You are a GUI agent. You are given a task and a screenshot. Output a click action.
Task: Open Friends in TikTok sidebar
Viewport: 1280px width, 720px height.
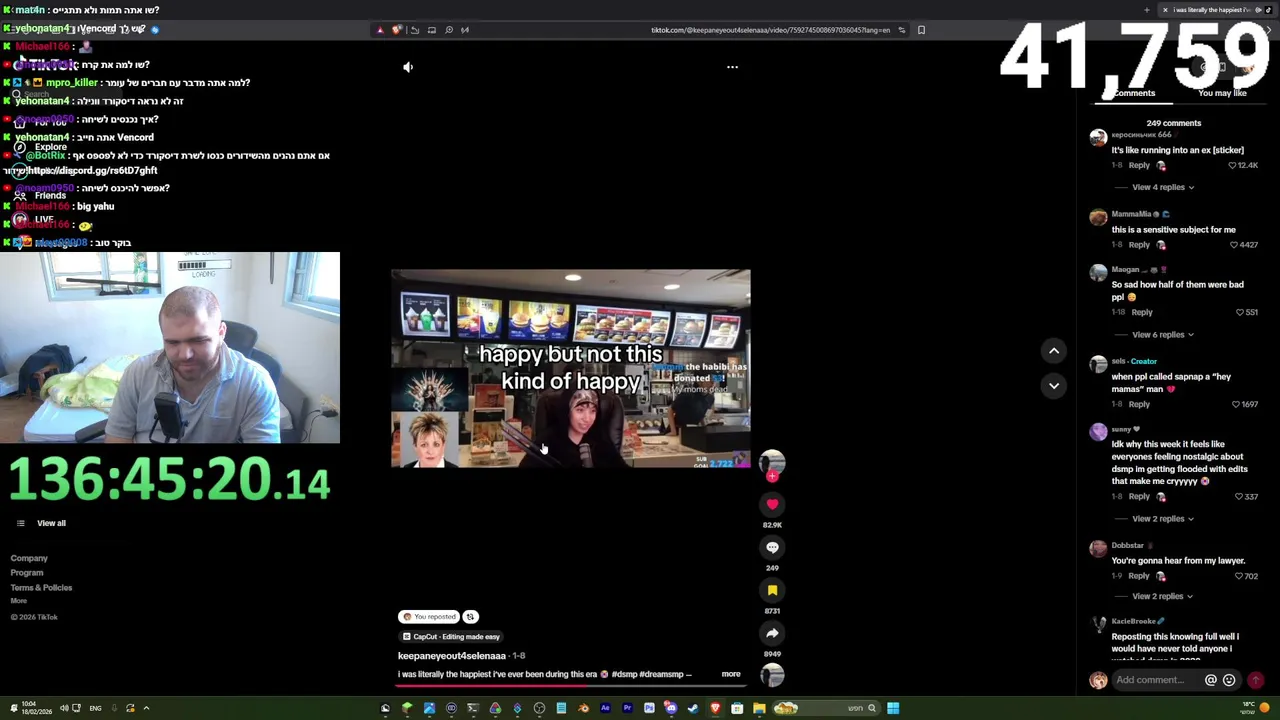50,196
